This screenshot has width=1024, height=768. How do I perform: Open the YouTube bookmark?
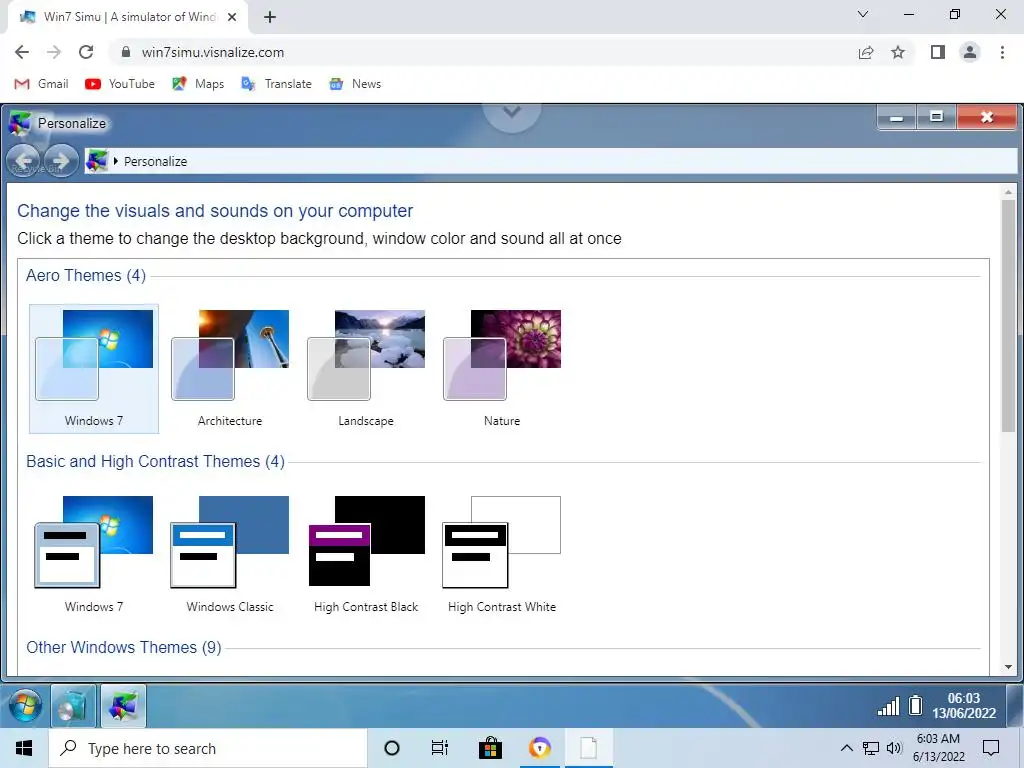tap(120, 84)
